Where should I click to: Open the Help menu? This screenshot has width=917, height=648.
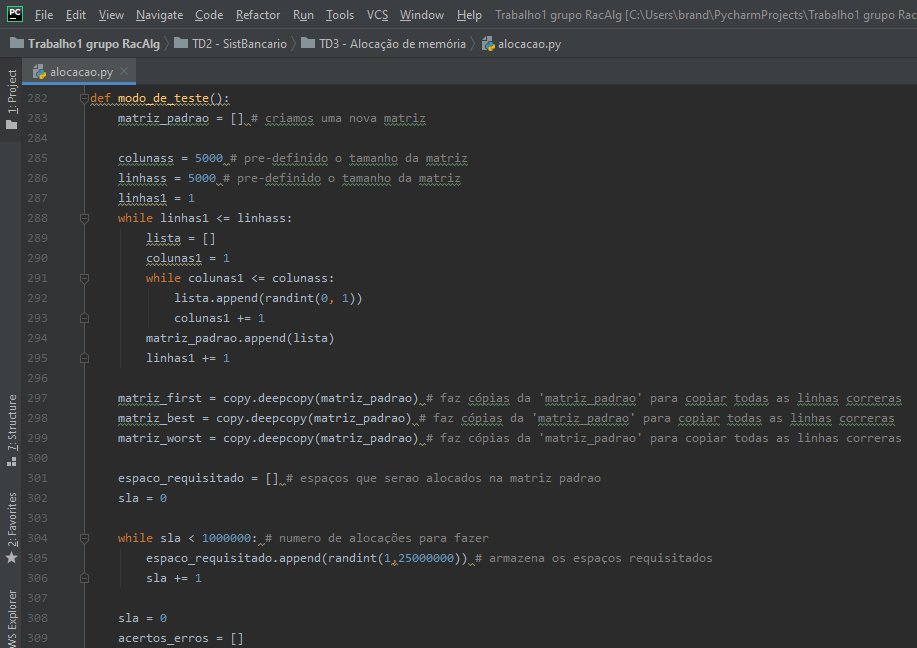[469, 15]
